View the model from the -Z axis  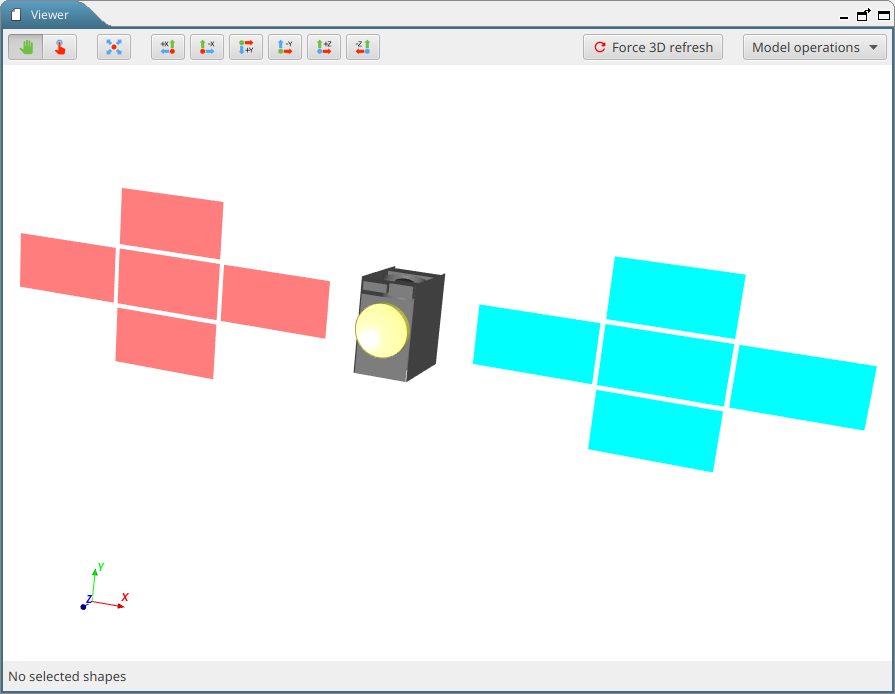(x=362, y=46)
